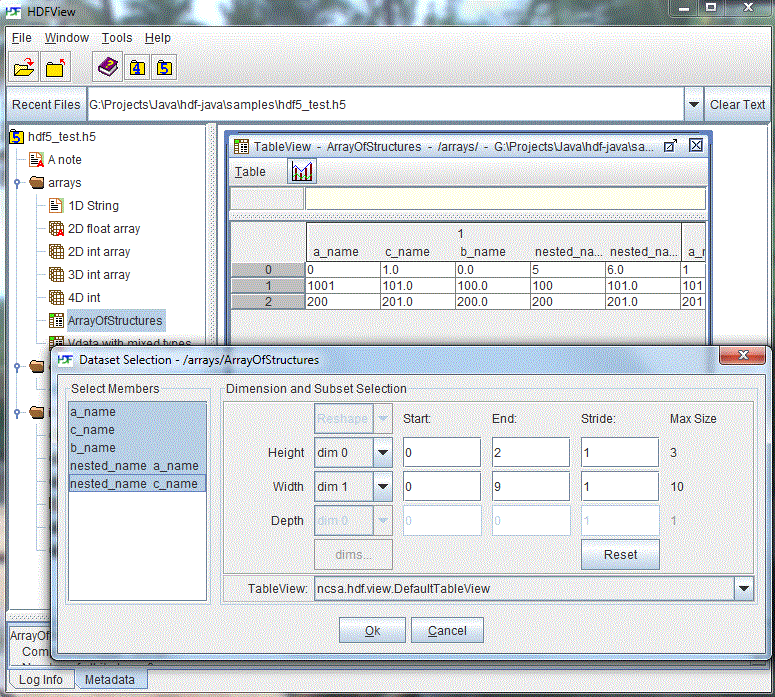This screenshot has height=697, width=775.
Task: Click the TableView title bar table icon
Action: [x=241, y=146]
